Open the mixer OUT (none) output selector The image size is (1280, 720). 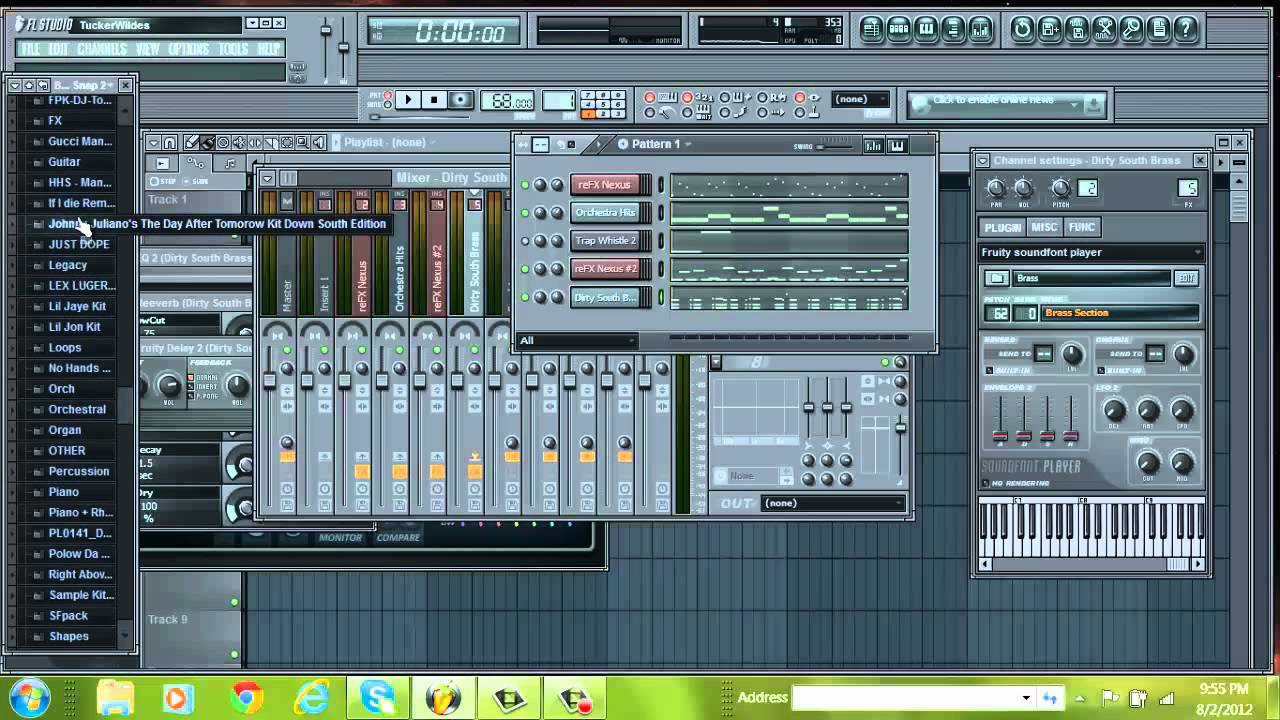(x=832, y=503)
